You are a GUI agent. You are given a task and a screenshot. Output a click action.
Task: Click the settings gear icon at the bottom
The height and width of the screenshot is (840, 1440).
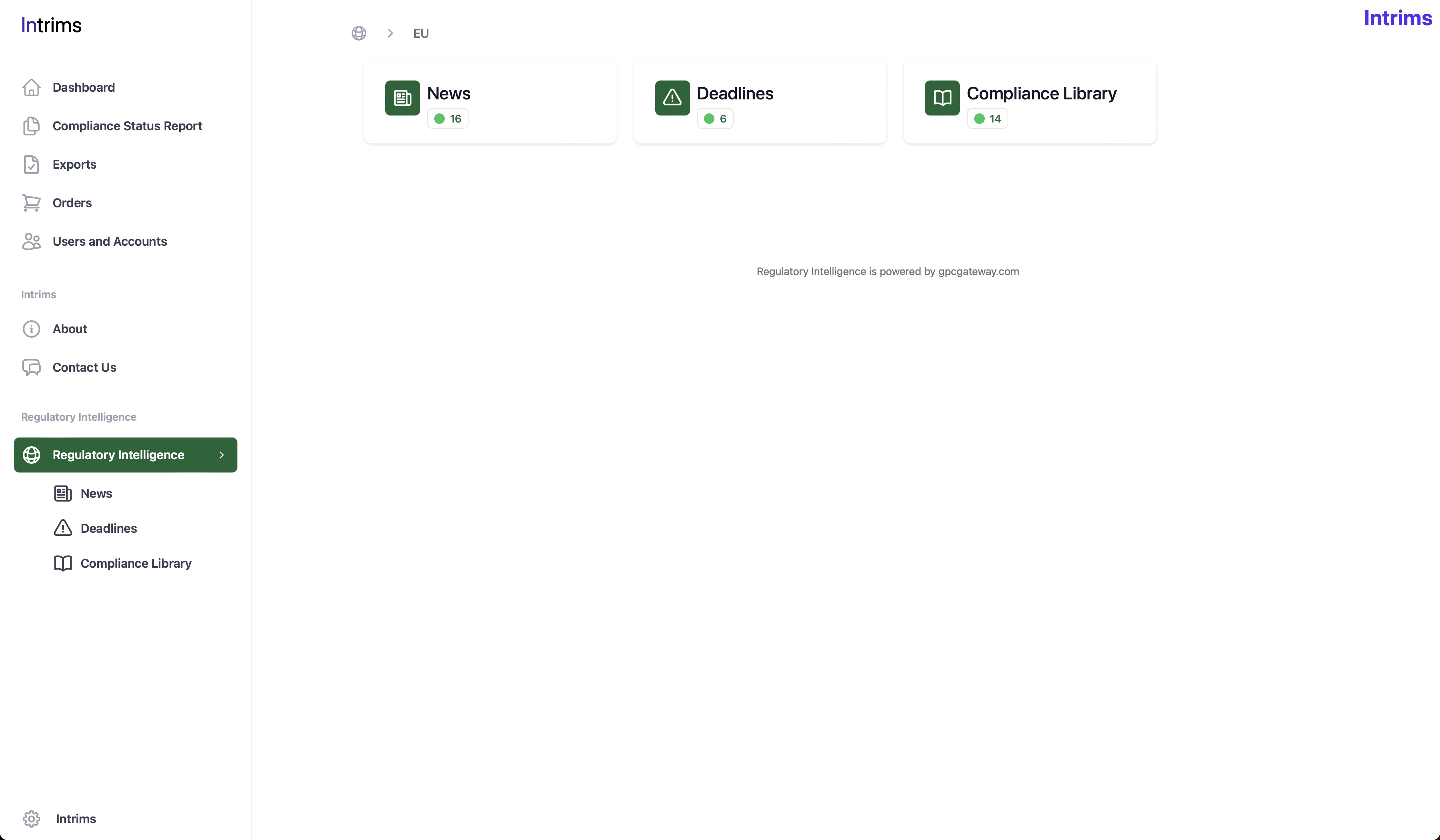tap(32, 818)
